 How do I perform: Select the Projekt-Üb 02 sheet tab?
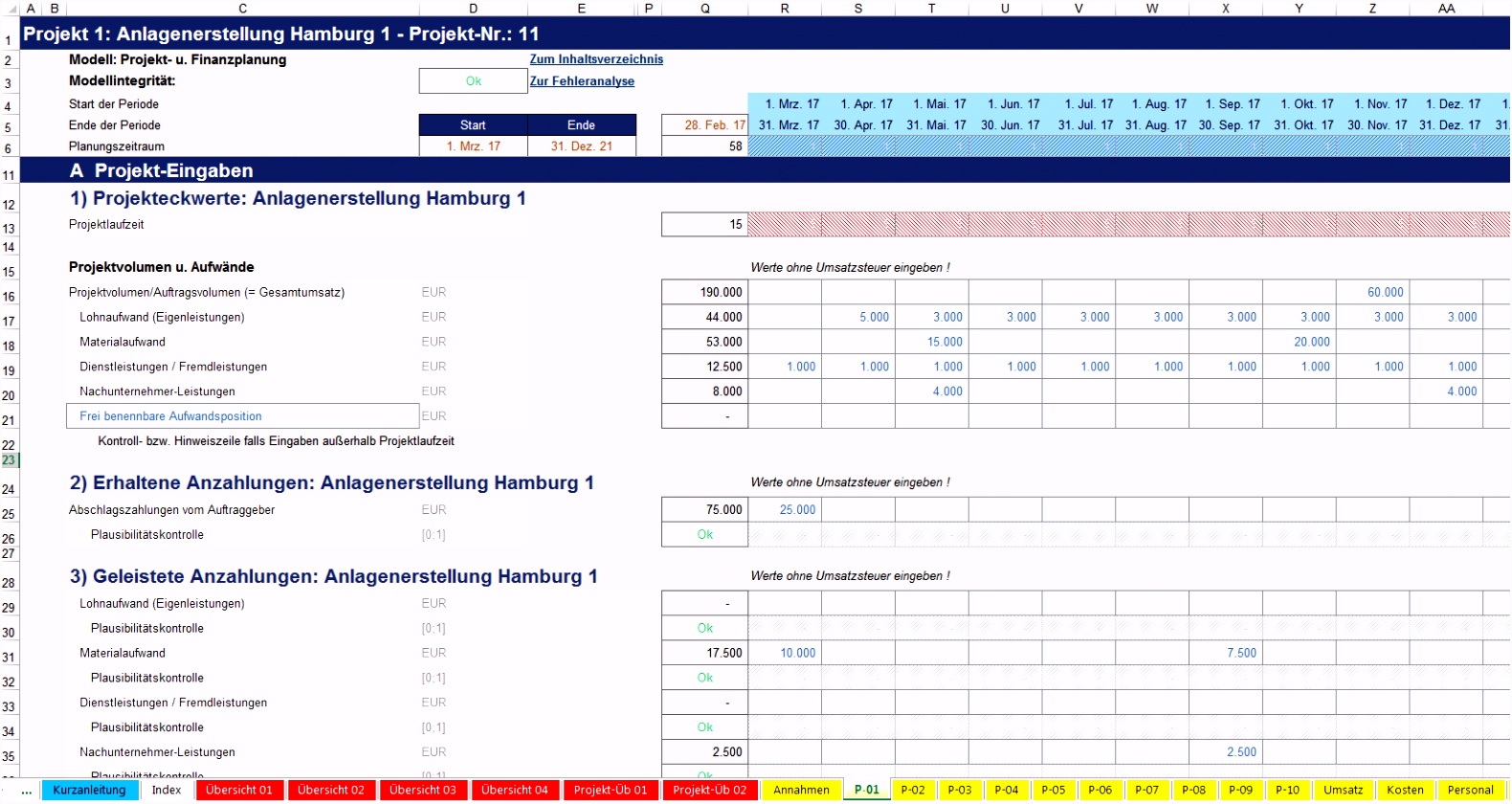709,790
